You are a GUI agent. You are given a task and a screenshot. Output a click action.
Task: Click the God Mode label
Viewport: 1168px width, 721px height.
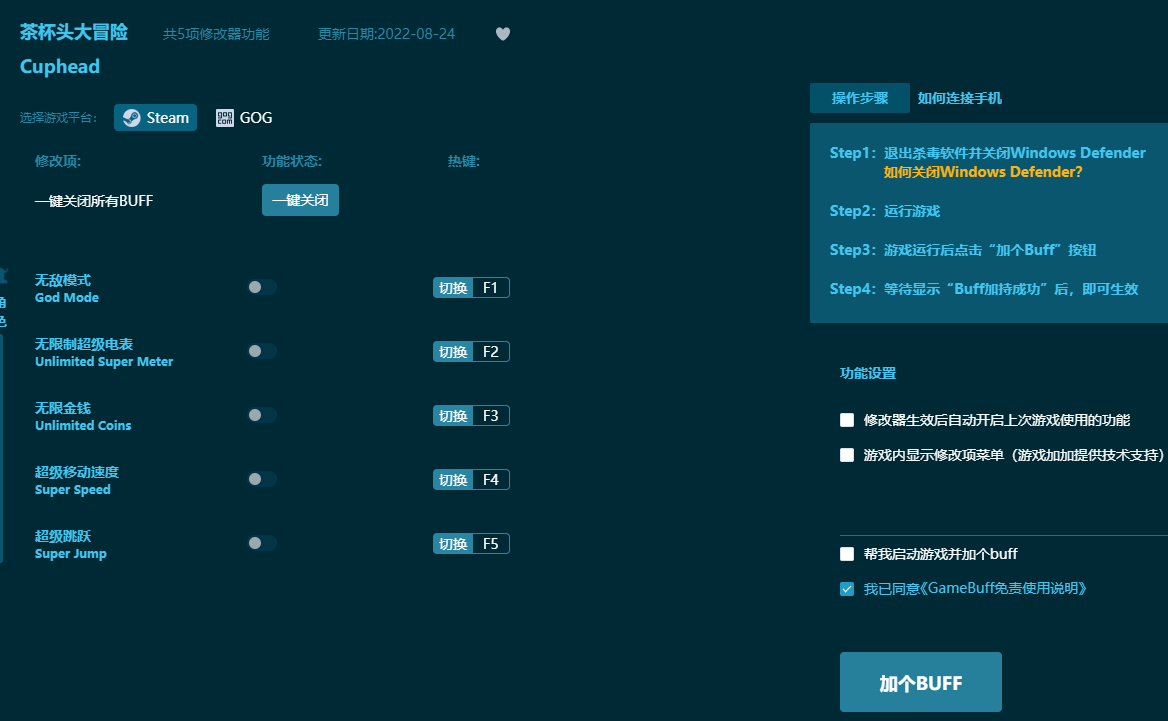(67, 298)
